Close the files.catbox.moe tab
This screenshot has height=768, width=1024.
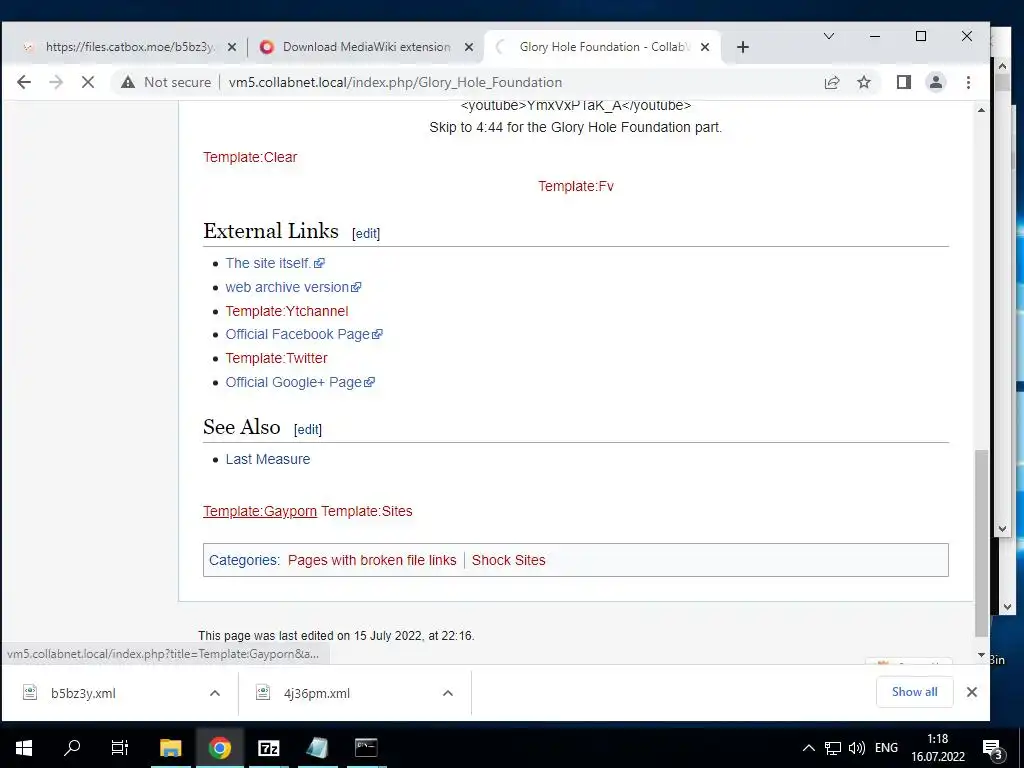pos(232,47)
